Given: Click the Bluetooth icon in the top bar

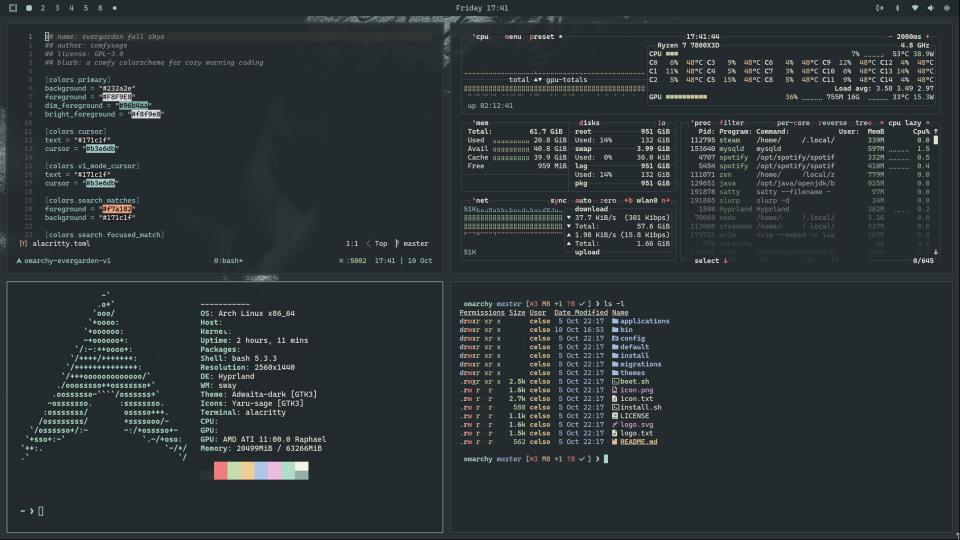Looking at the screenshot, I should [x=897, y=8].
